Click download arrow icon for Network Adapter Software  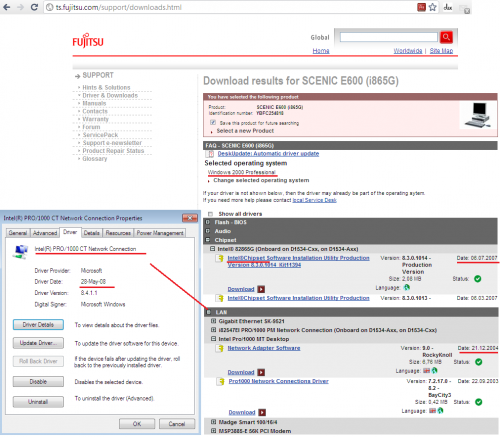261,372
